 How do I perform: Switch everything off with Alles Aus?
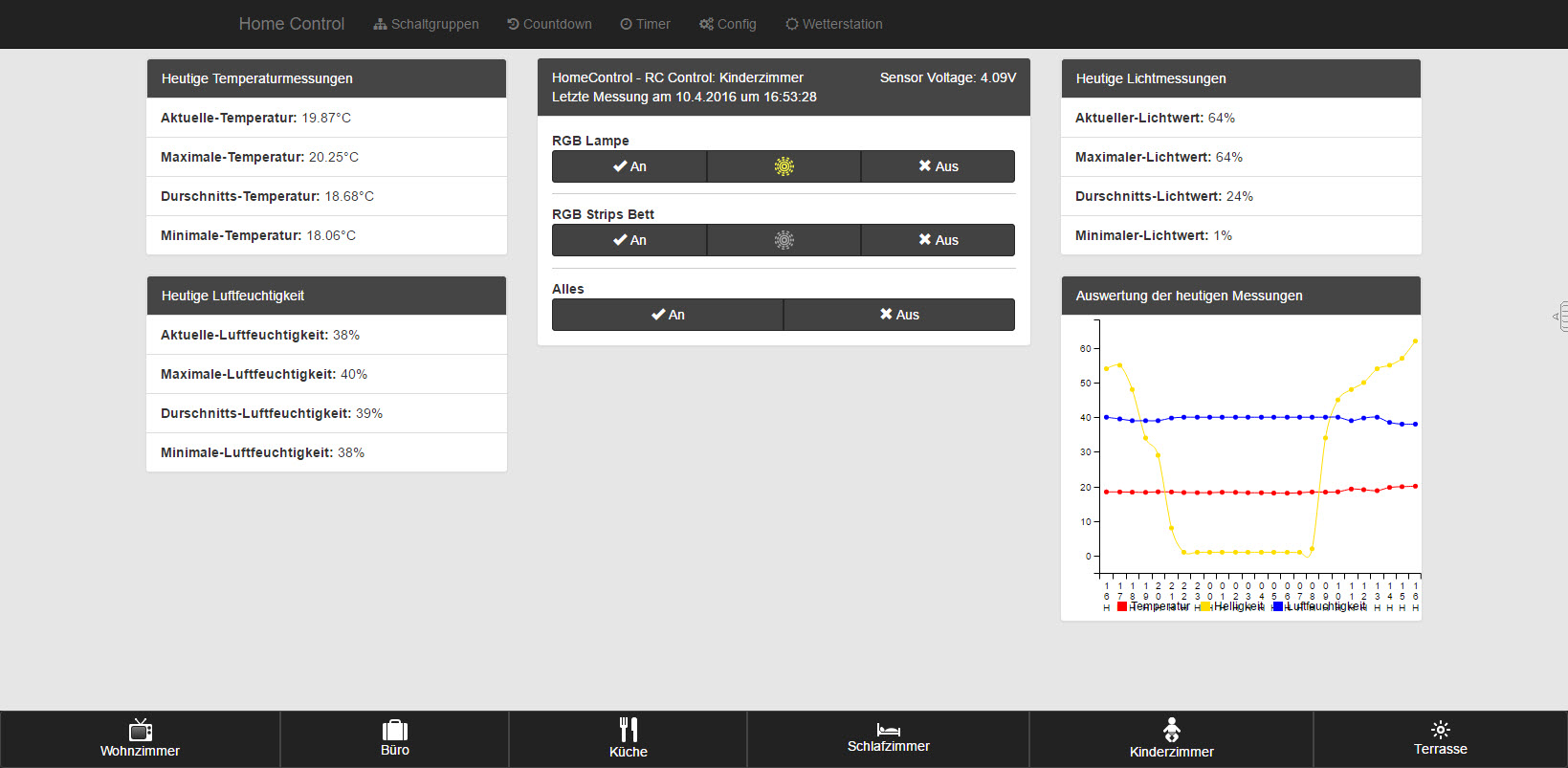tap(899, 315)
